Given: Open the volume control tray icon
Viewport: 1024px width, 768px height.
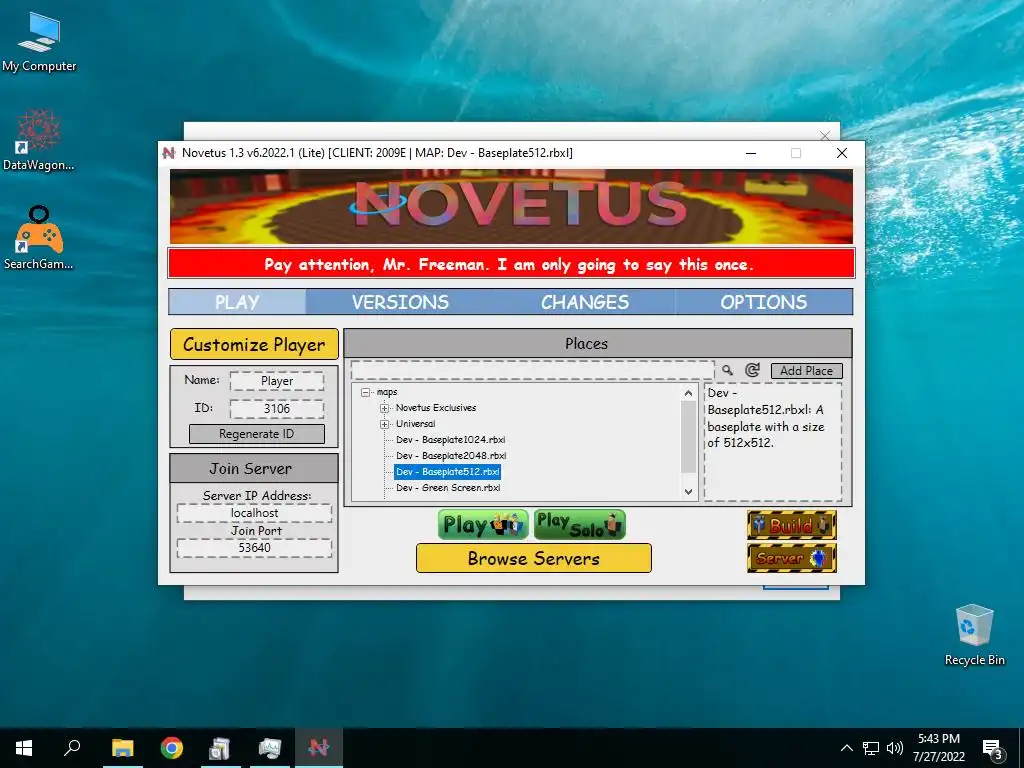Looking at the screenshot, I should 895,748.
